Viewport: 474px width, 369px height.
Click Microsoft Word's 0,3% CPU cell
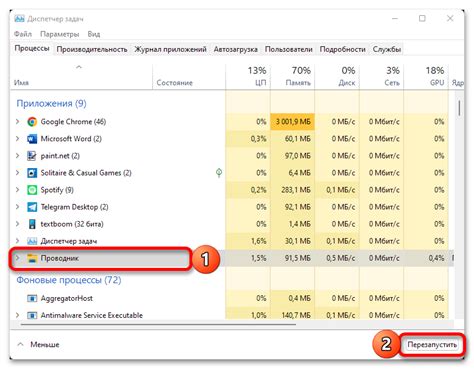click(248, 139)
